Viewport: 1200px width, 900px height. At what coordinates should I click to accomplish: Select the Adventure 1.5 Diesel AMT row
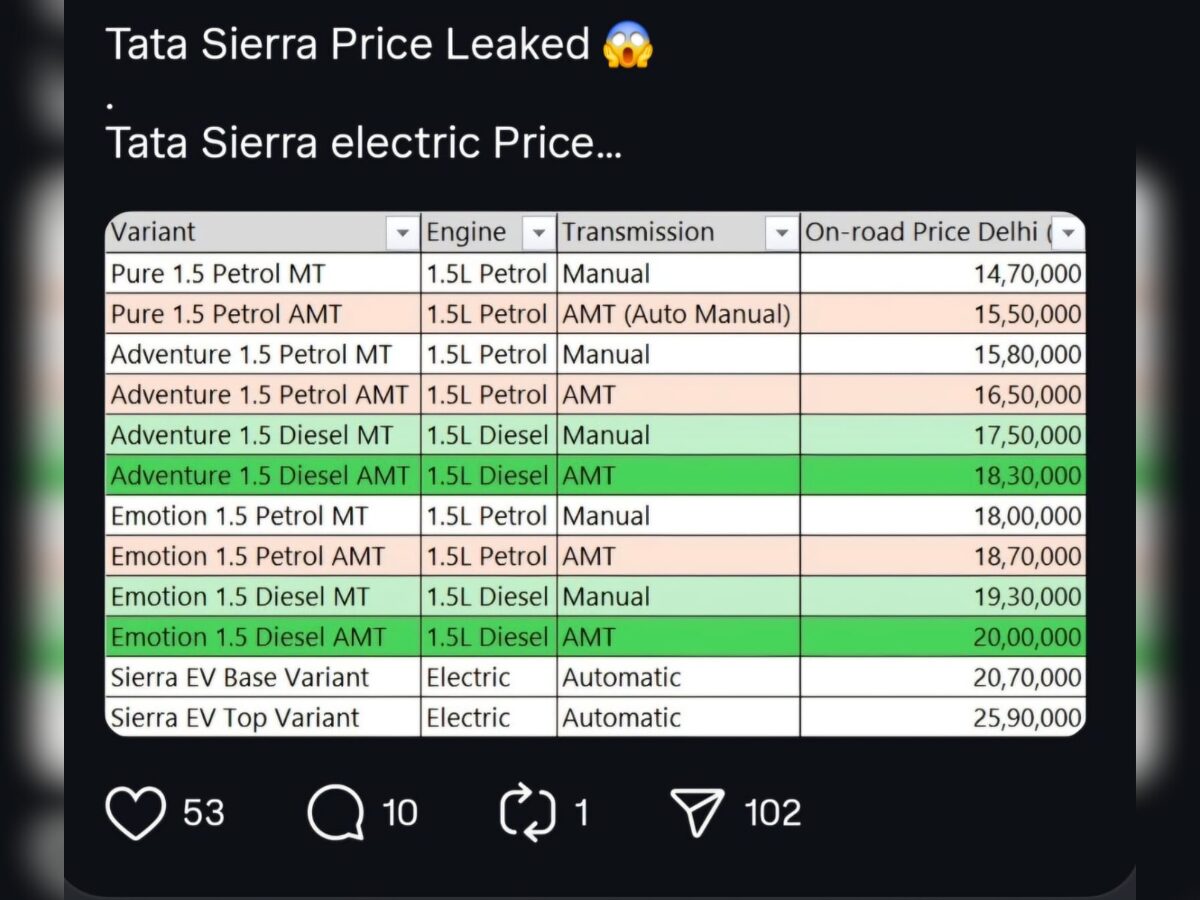262,475
